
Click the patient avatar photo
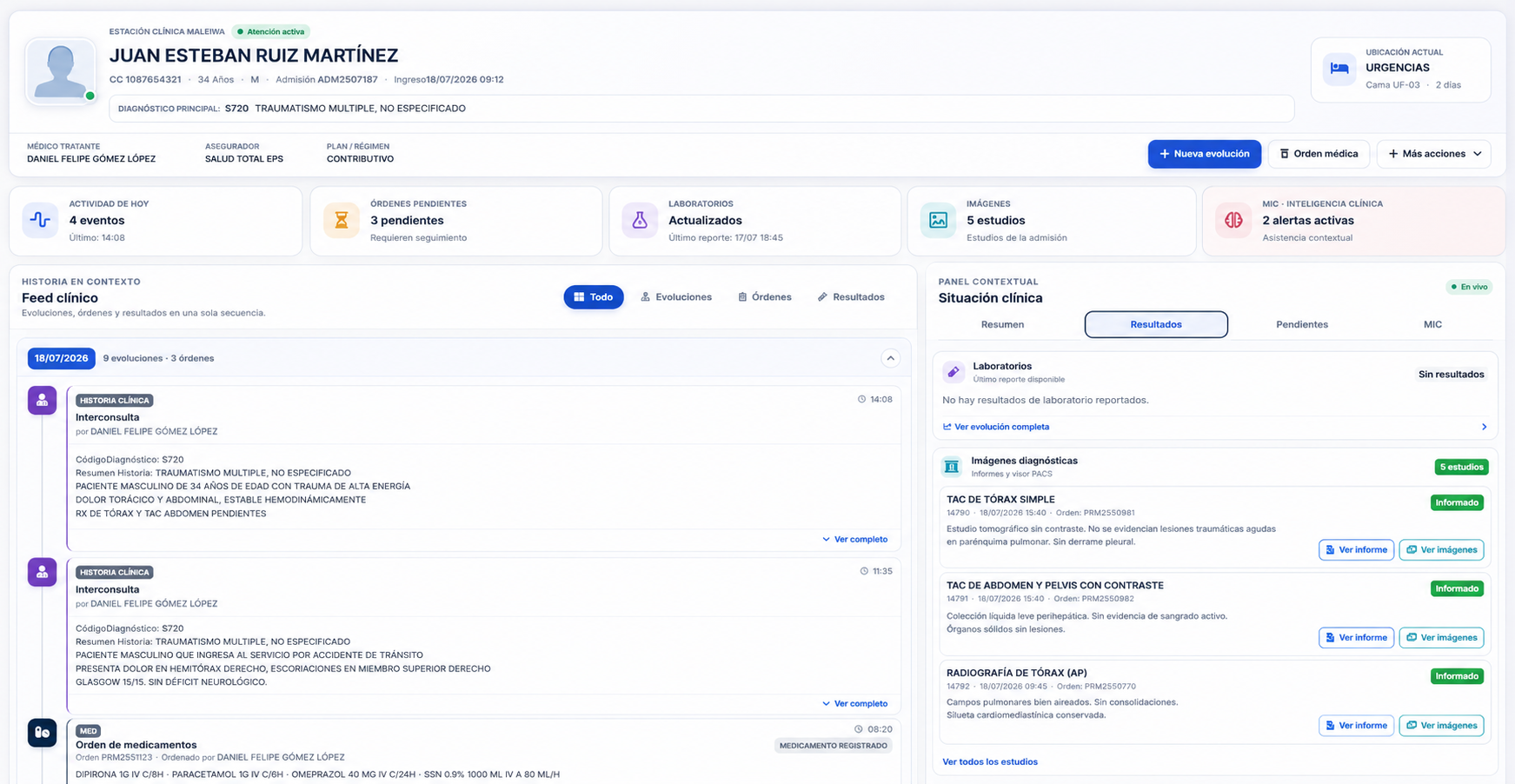coord(60,71)
